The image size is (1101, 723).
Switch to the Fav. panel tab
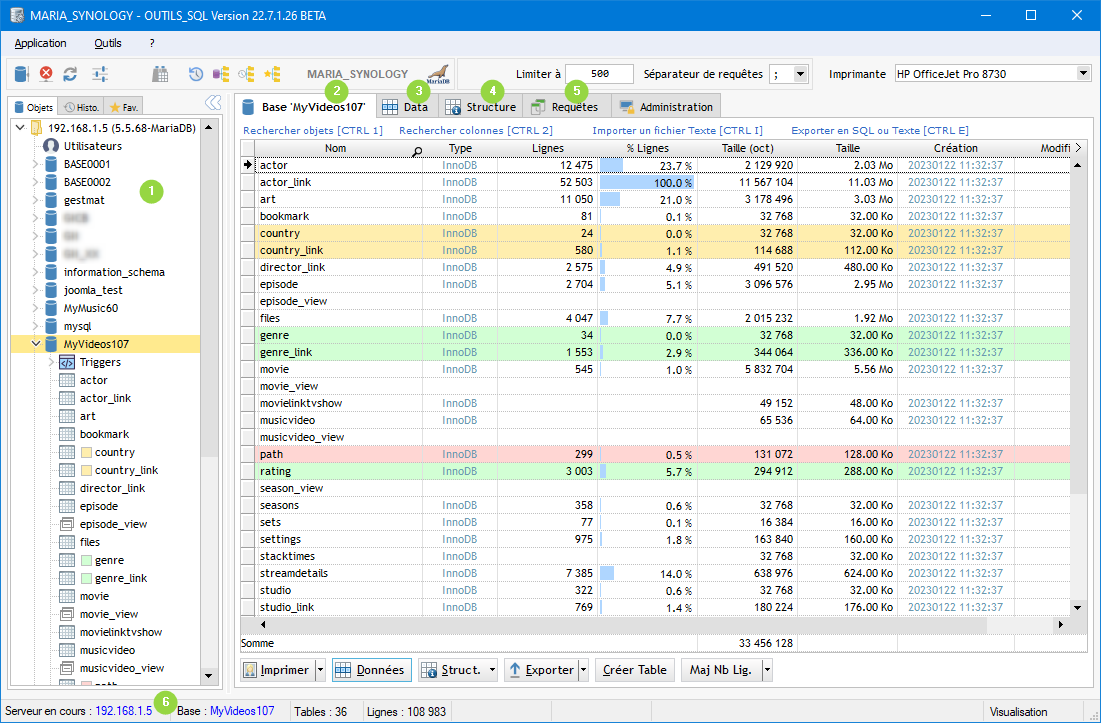pyautogui.click(x=124, y=107)
